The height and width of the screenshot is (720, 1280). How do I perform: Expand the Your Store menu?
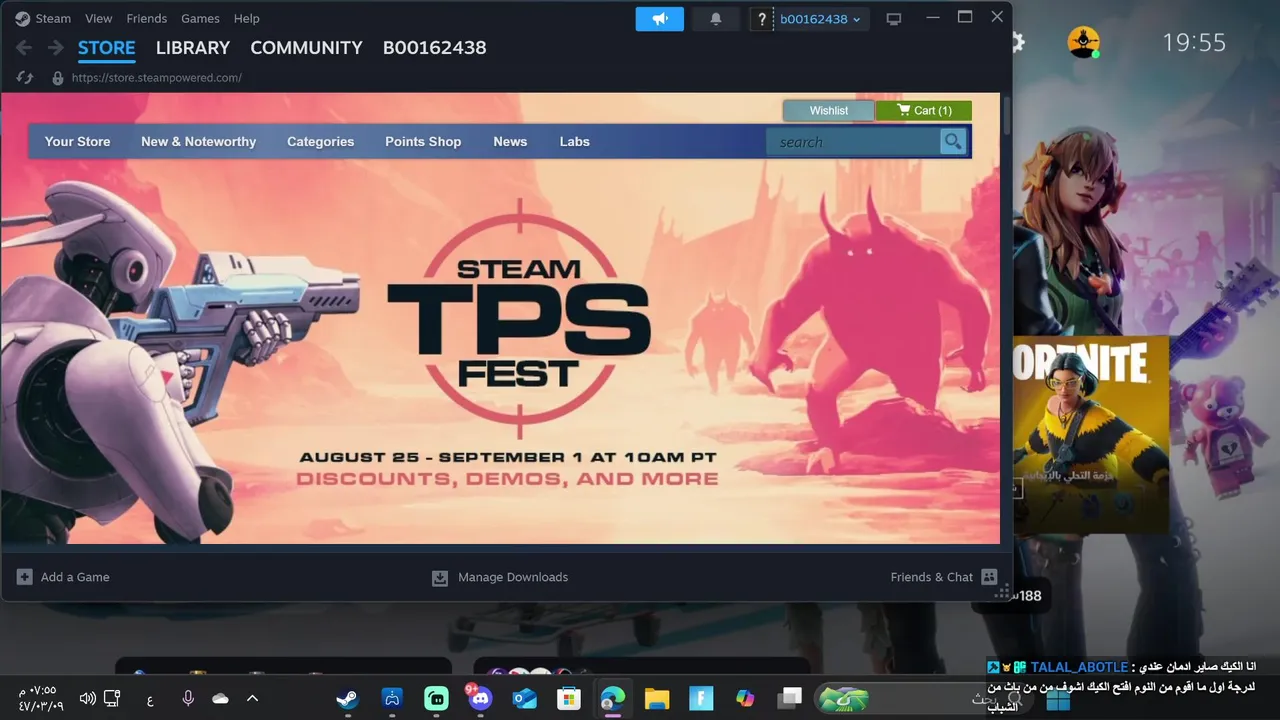pos(77,142)
